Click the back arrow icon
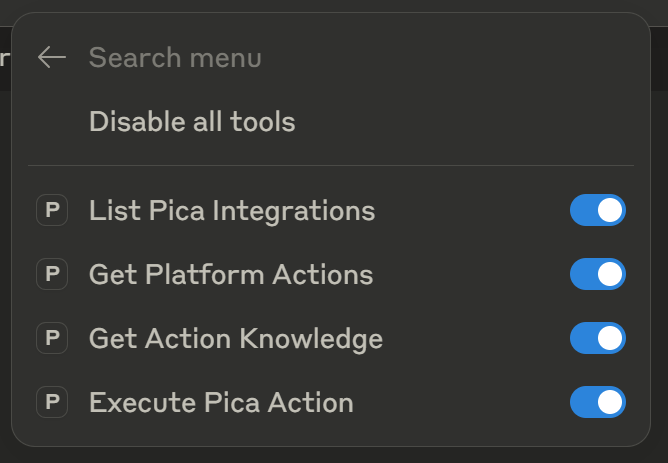The image size is (668, 463). 51,58
